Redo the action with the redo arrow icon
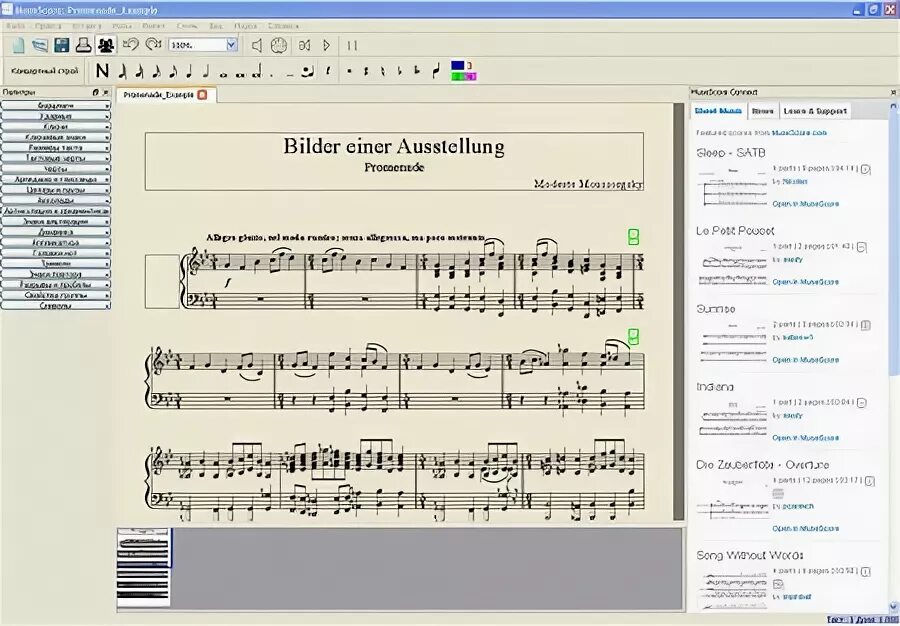 153,45
